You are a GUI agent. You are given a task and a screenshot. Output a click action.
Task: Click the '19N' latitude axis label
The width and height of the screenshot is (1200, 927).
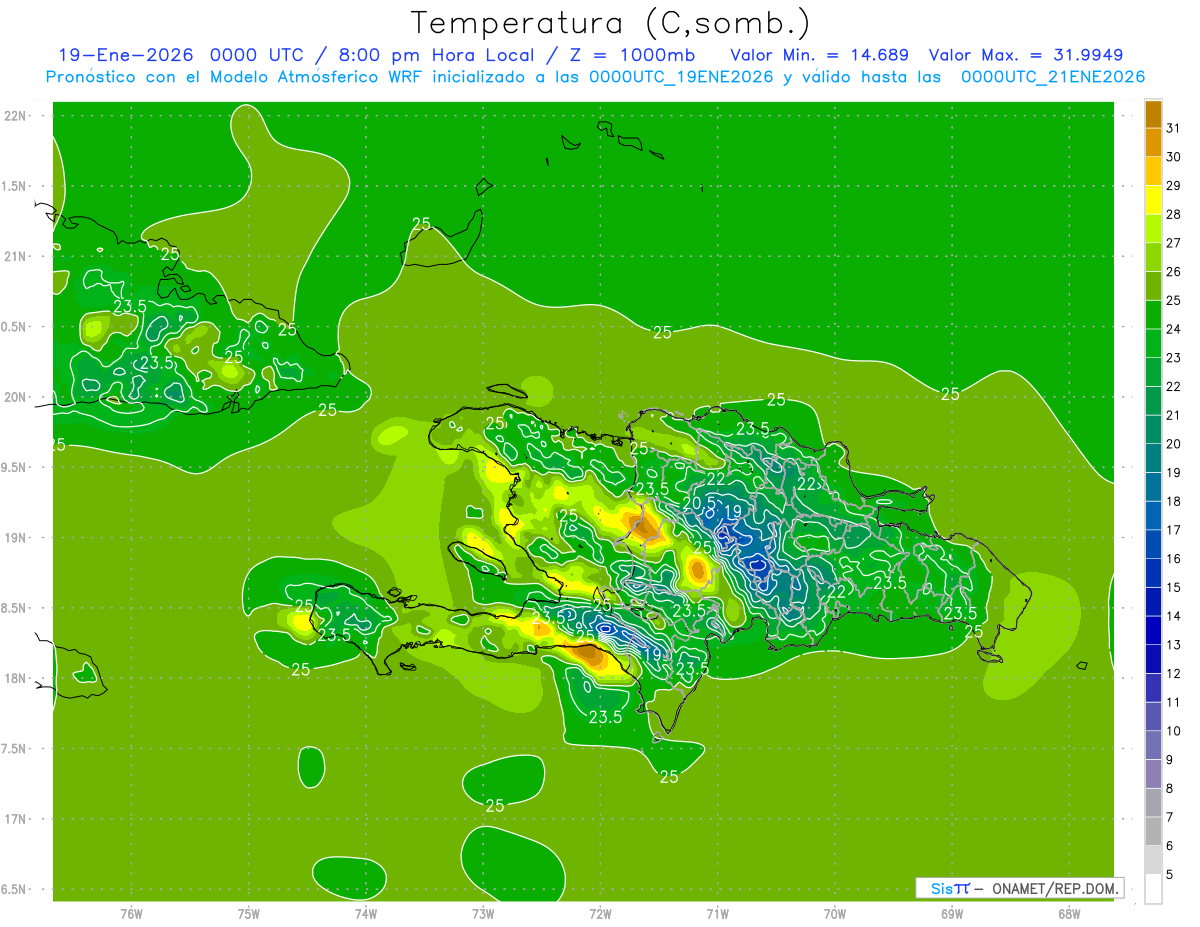tap(16, 538)
